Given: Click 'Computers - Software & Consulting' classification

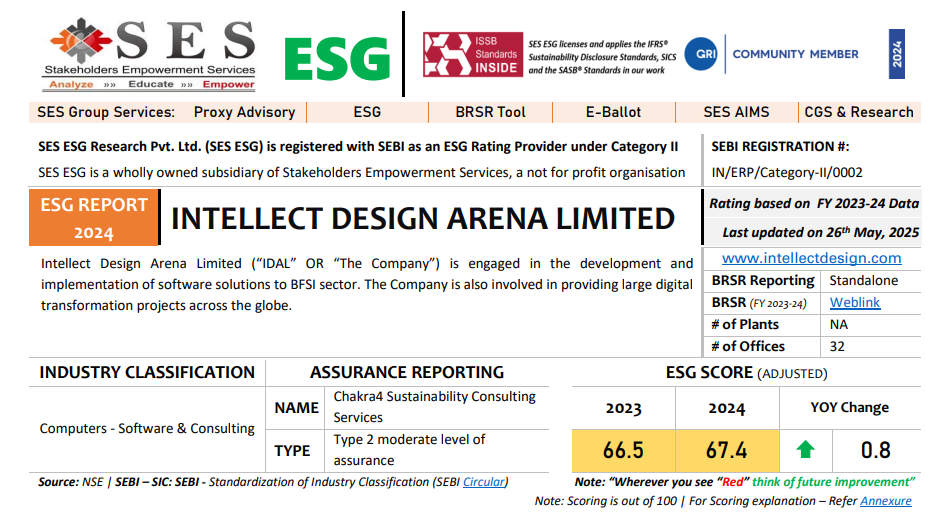Looking at the screenshot, I should pos(147,429).
